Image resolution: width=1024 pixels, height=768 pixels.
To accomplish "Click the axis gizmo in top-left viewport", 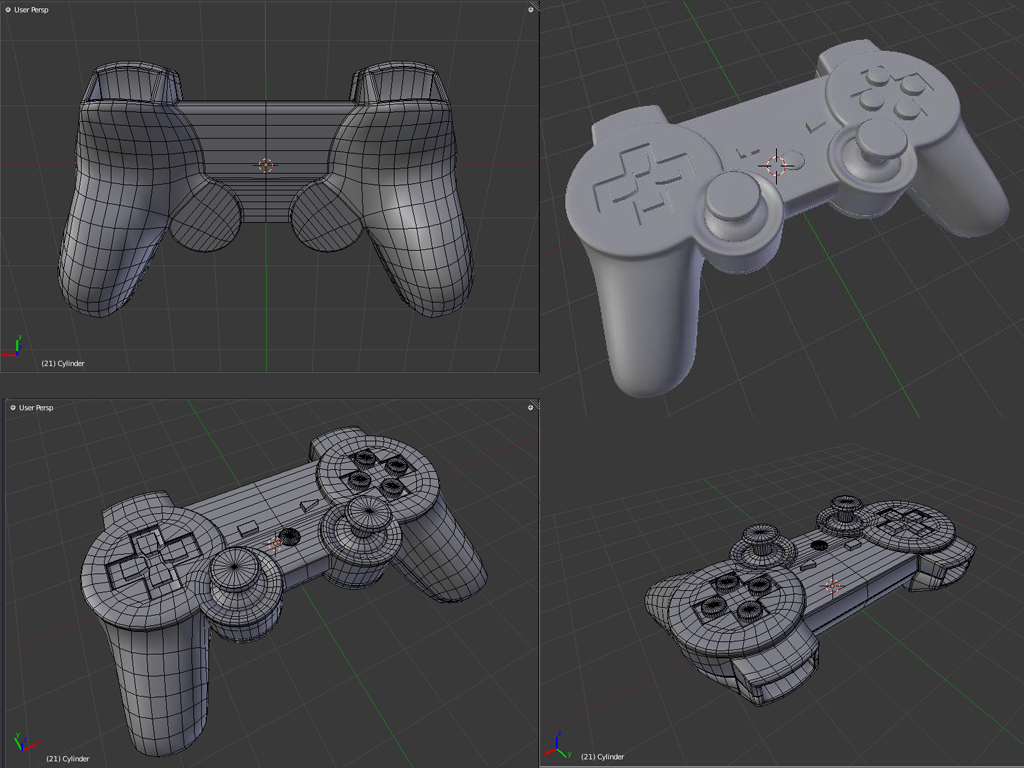I will pos(13,346).
